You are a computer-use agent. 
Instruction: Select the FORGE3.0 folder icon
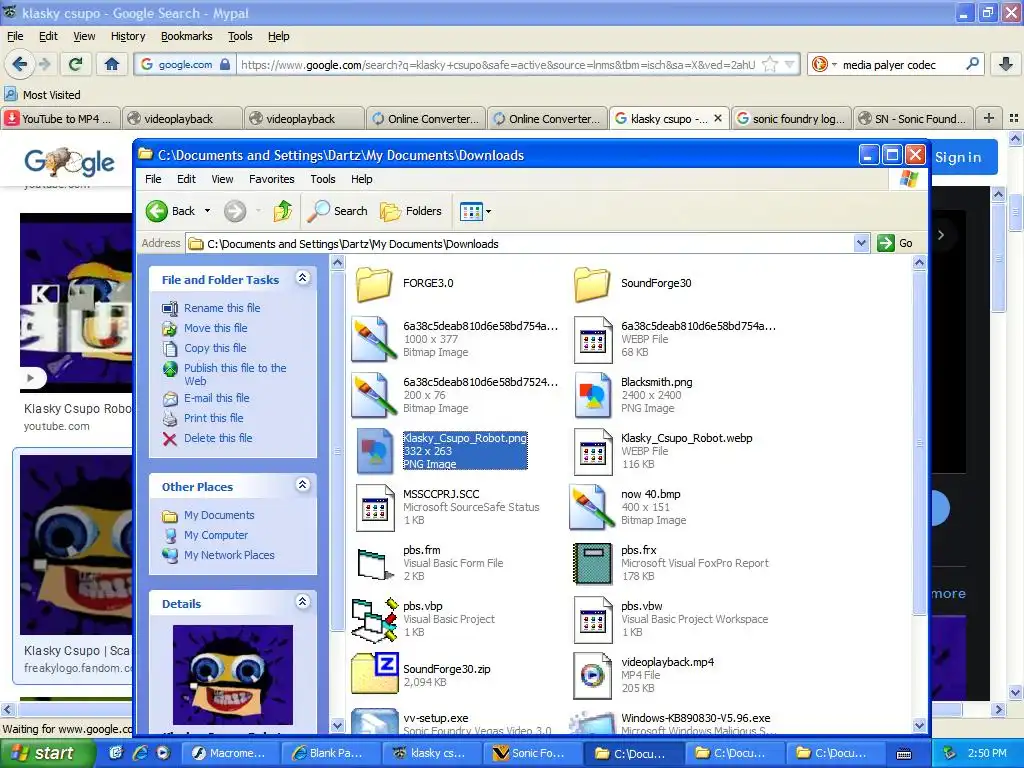point(374,283)
